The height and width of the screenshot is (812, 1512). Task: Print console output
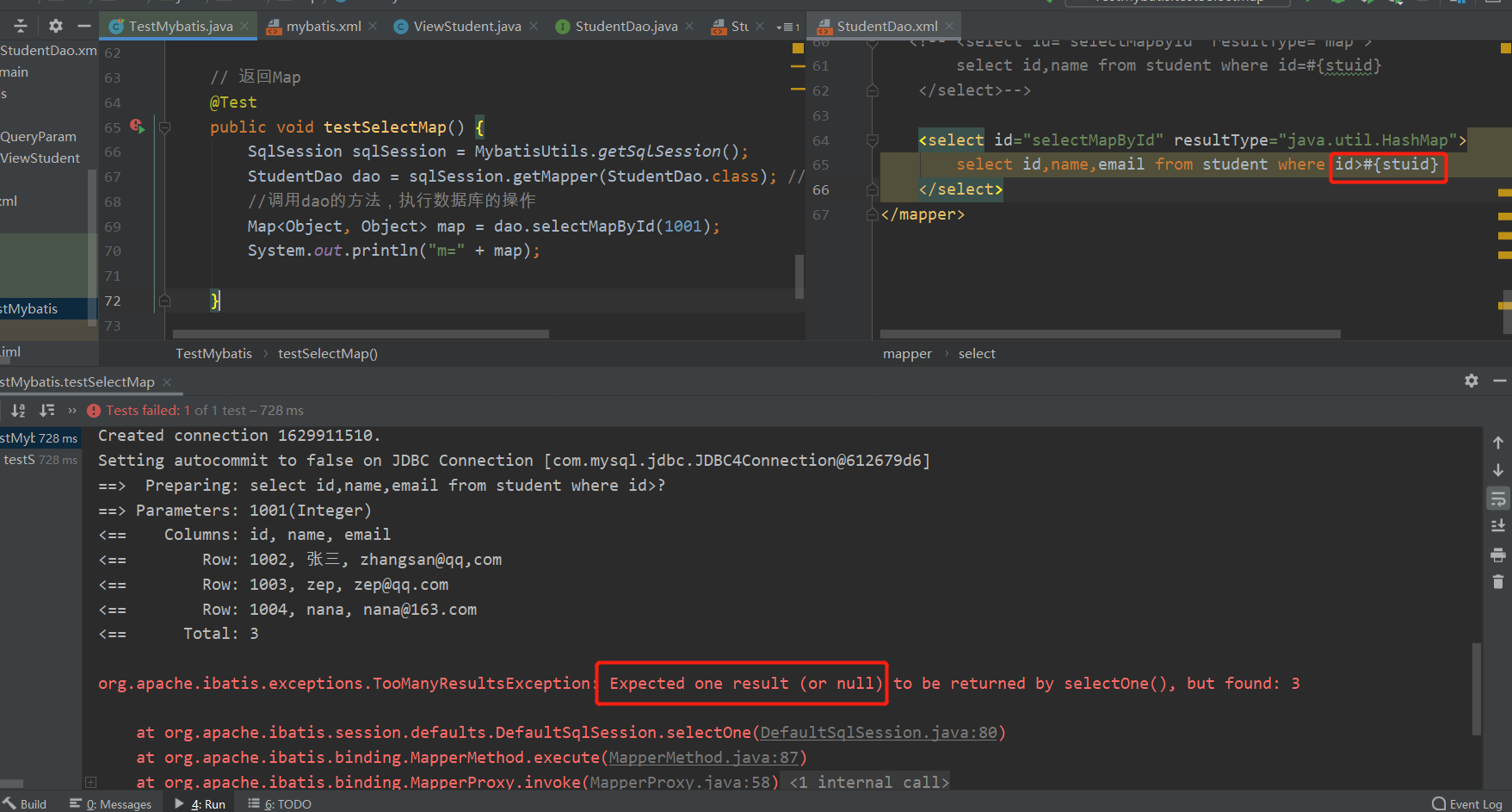tap(1498, 555)
